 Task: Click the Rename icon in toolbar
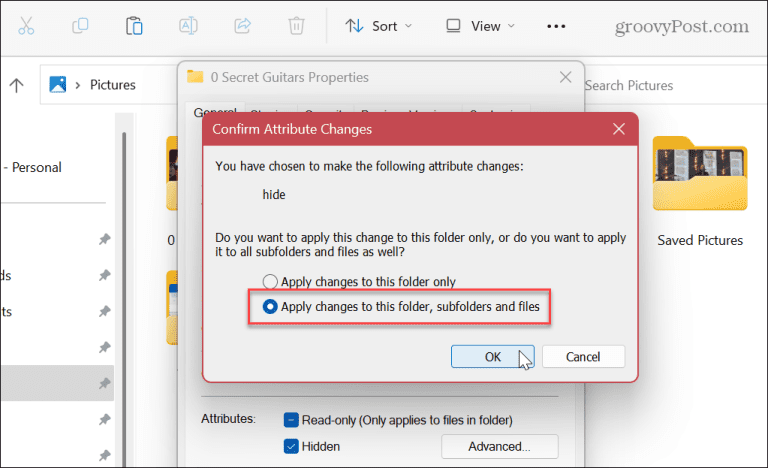pyautogui.click(x=188, y=26)
